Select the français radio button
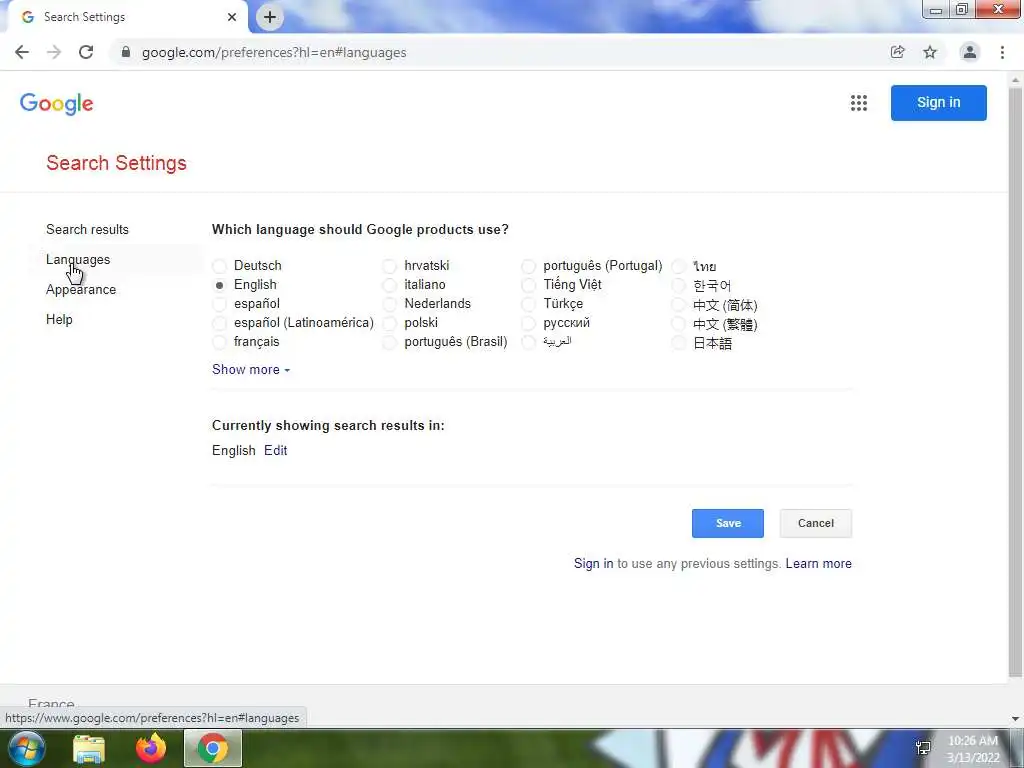The height and width of the screenshot is (768, 1024). click(219, 342)
